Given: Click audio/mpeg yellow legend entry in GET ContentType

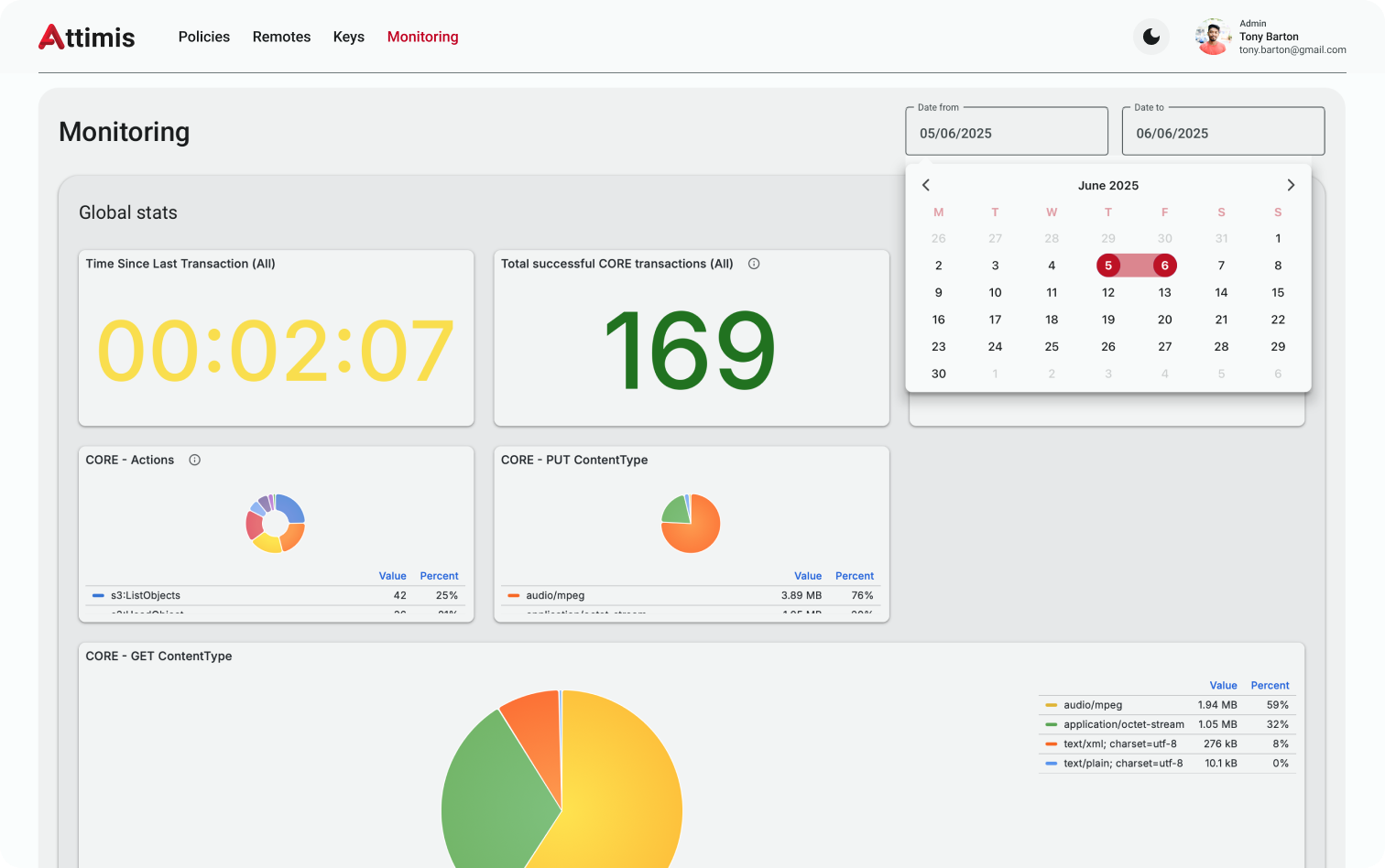Looking at the screenshot, I should (1092, 705).
